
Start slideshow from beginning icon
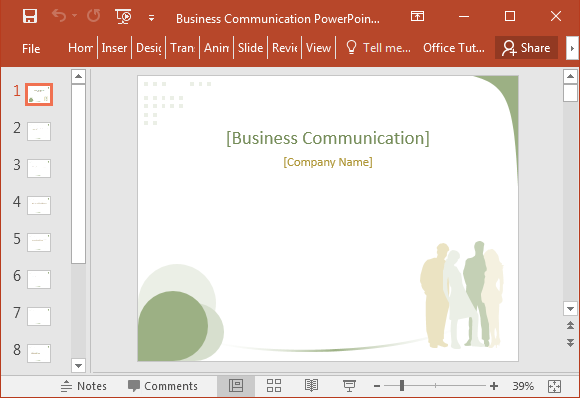pos(123,16)
